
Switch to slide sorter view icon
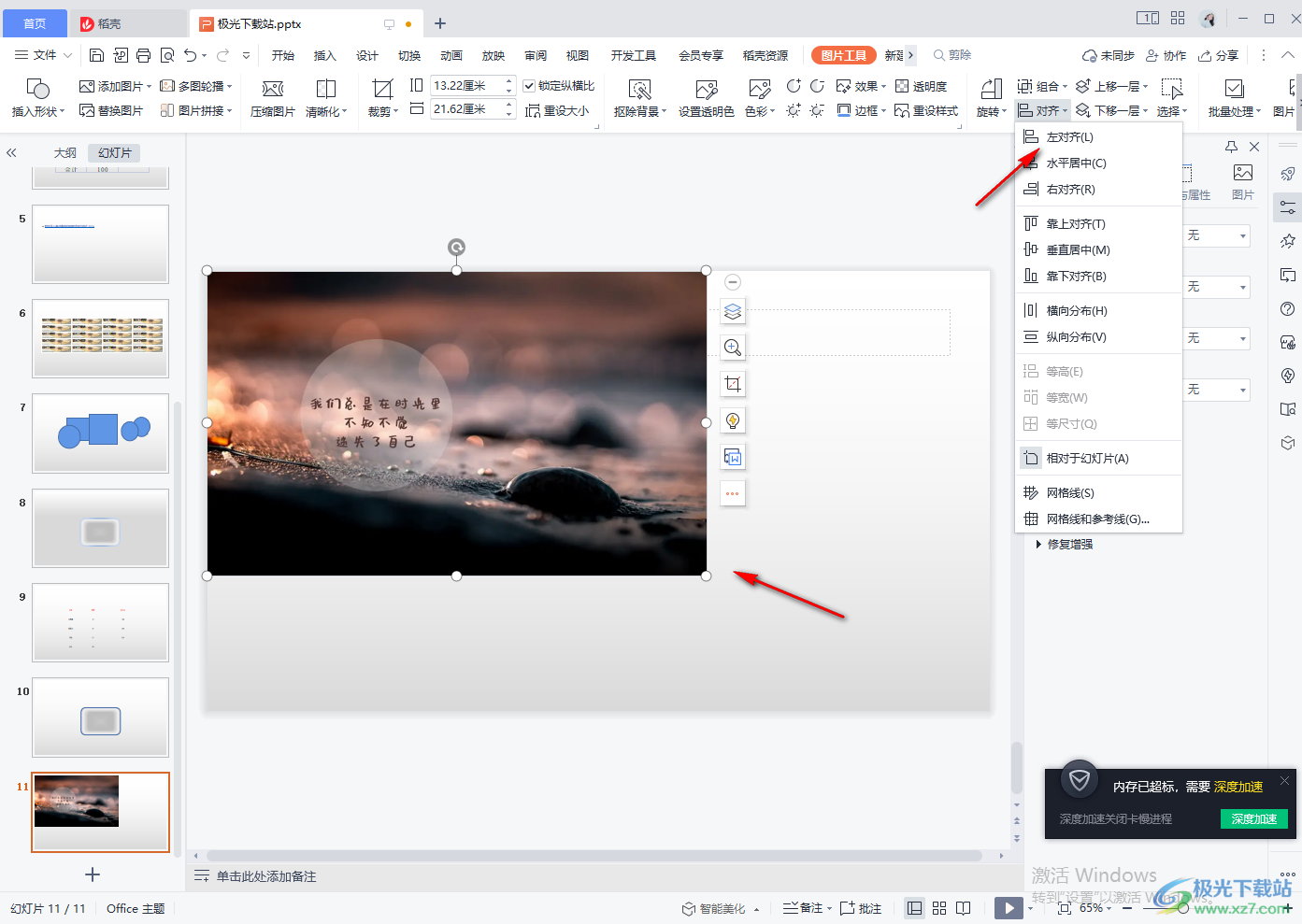939,908
